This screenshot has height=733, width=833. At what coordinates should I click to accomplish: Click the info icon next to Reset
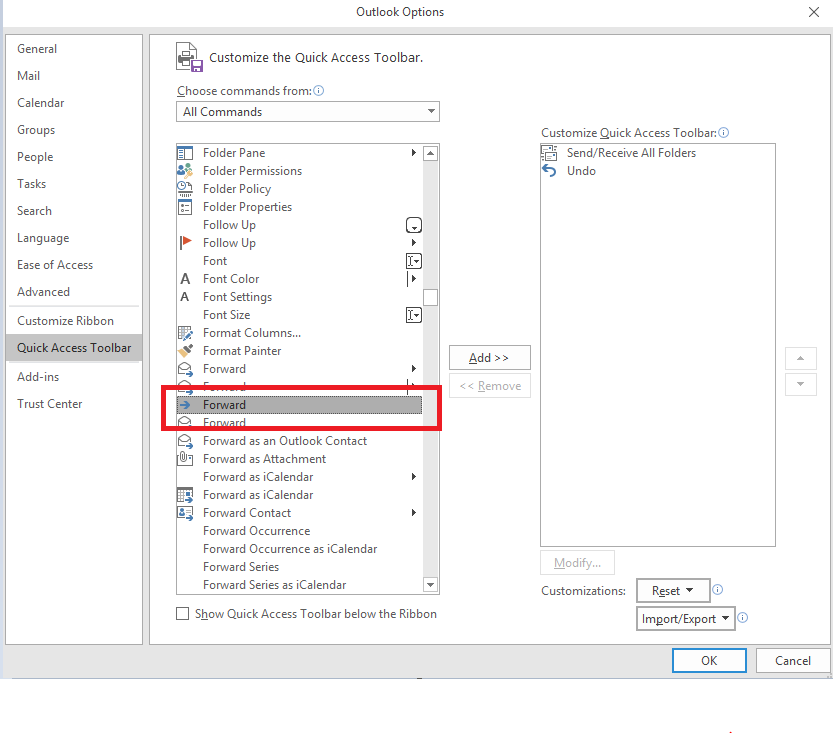(717, 590)
